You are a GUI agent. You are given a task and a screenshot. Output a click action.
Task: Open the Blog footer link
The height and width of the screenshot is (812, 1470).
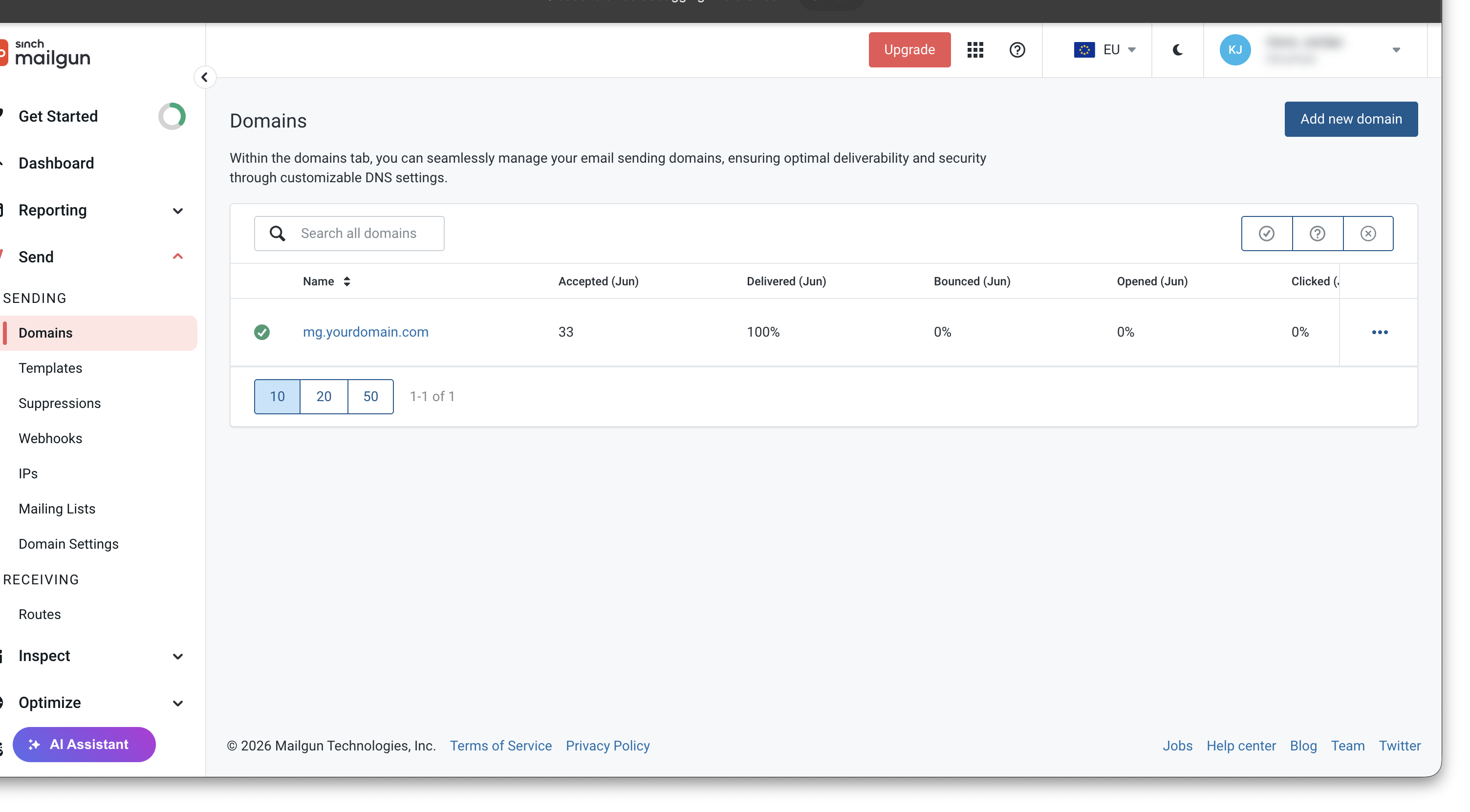point(1303,746)
